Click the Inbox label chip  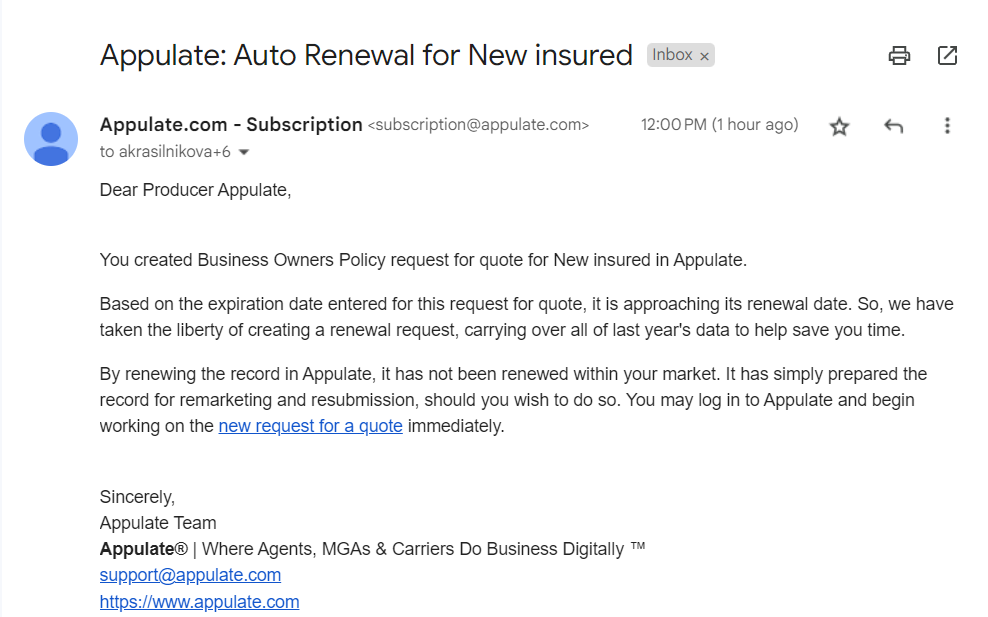click(x=672, y=55)
